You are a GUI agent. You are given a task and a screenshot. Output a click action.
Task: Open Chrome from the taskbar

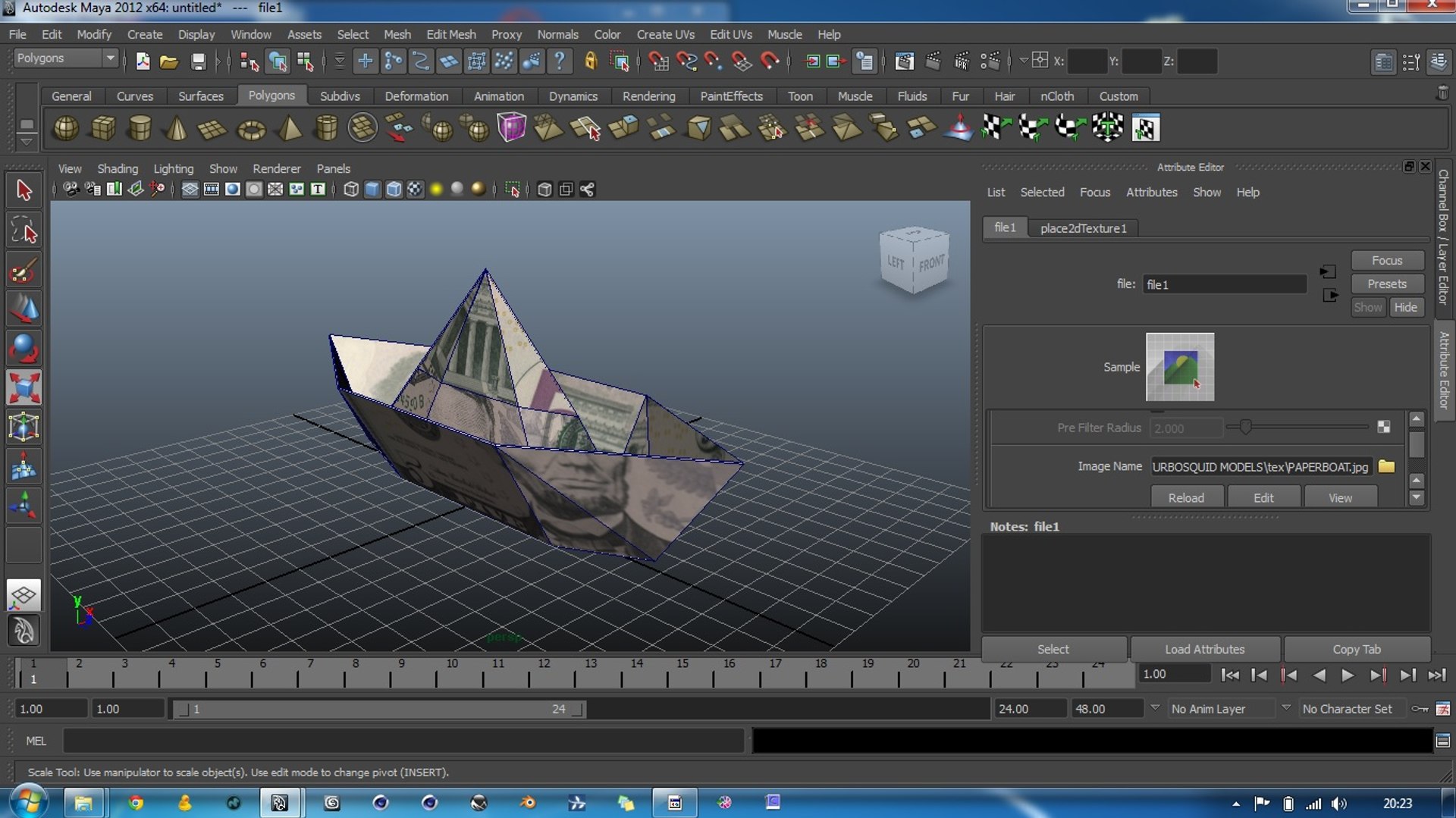point(136,803)
